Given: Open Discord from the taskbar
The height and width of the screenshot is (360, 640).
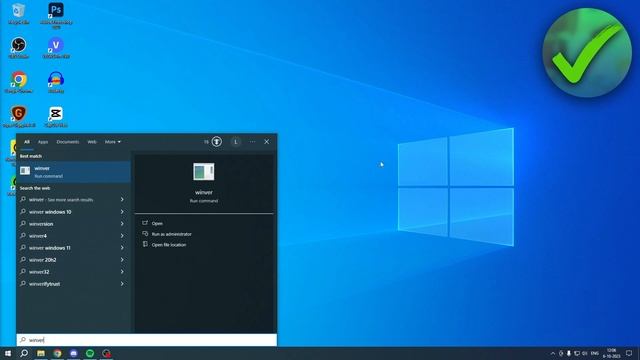Looking at the screenshot, I should (74, 353).
